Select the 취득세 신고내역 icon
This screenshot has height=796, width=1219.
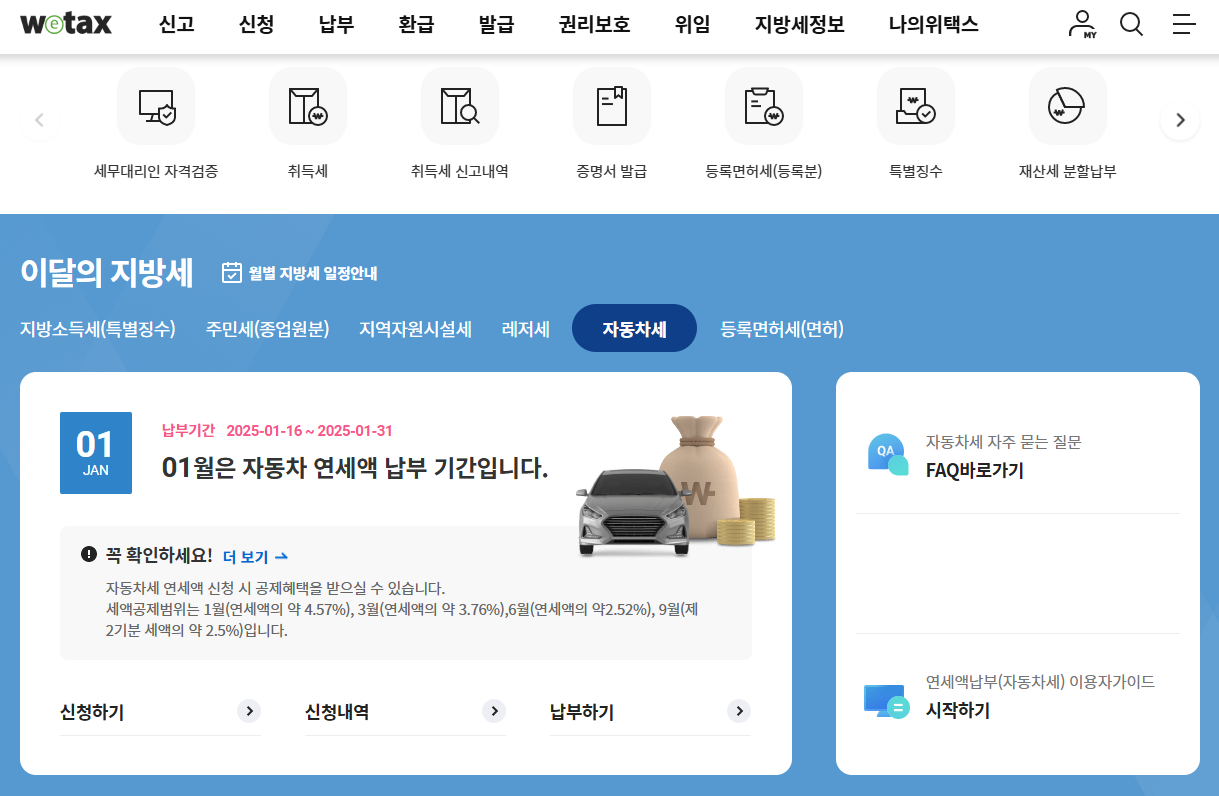click(x=459, y=105)
